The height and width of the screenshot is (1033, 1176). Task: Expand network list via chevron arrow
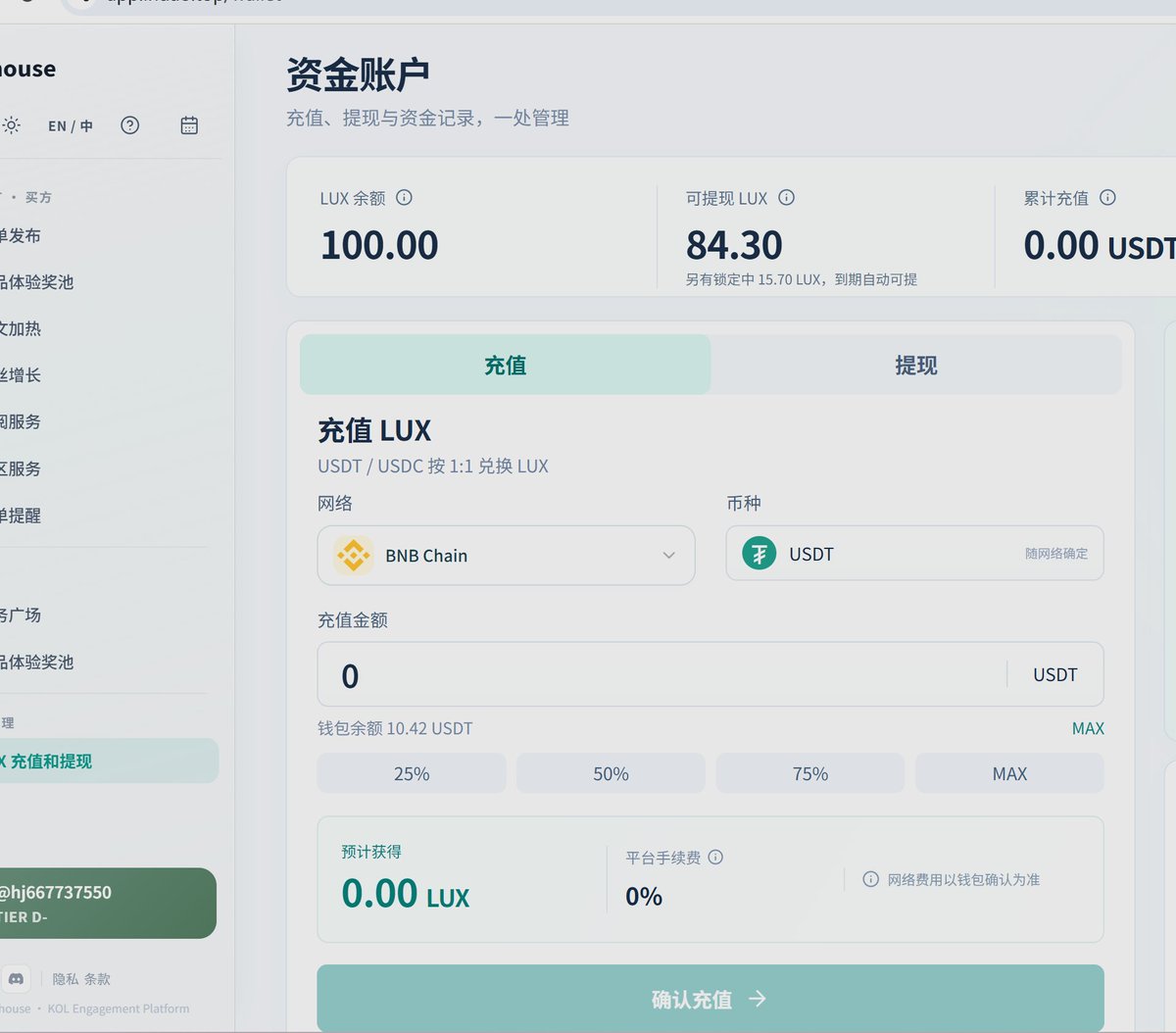coord(668,556)
